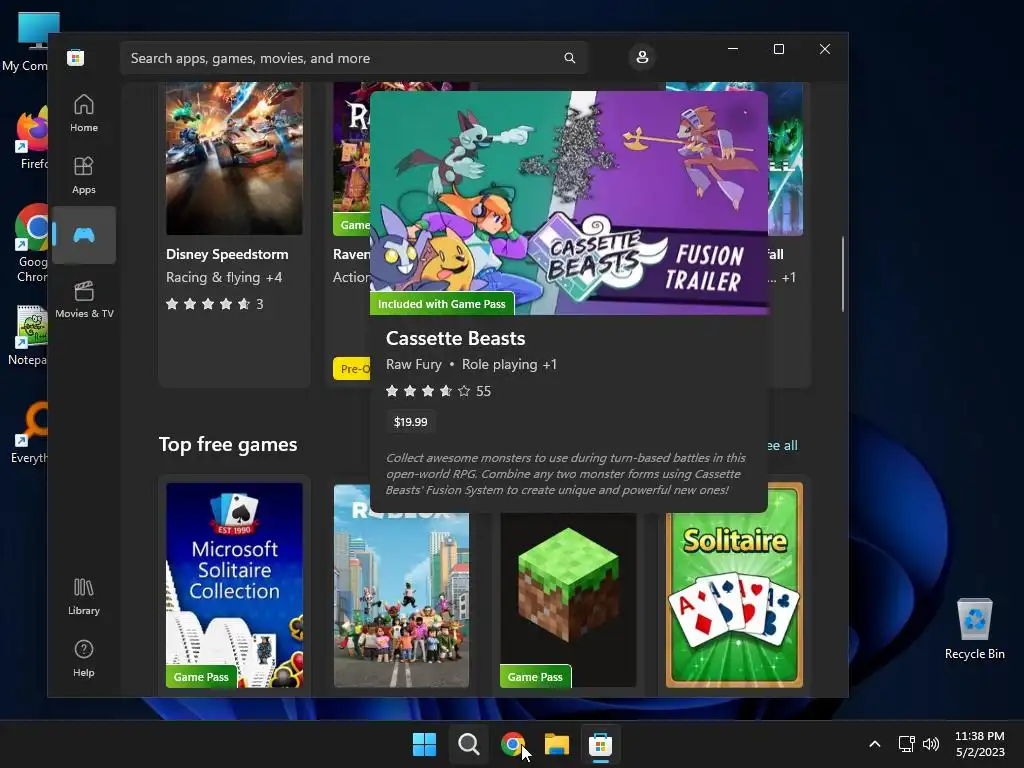This screenshot has width=1024, height=768.
Task: Click the Top free games heading
Action: coord(228,445)
